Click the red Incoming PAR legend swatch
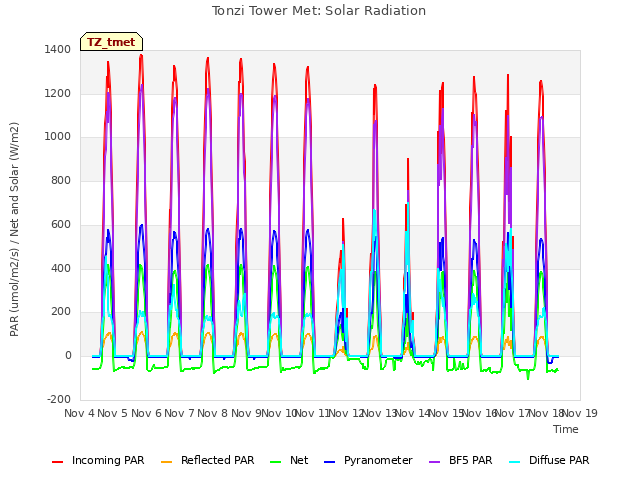 (58, 462)
